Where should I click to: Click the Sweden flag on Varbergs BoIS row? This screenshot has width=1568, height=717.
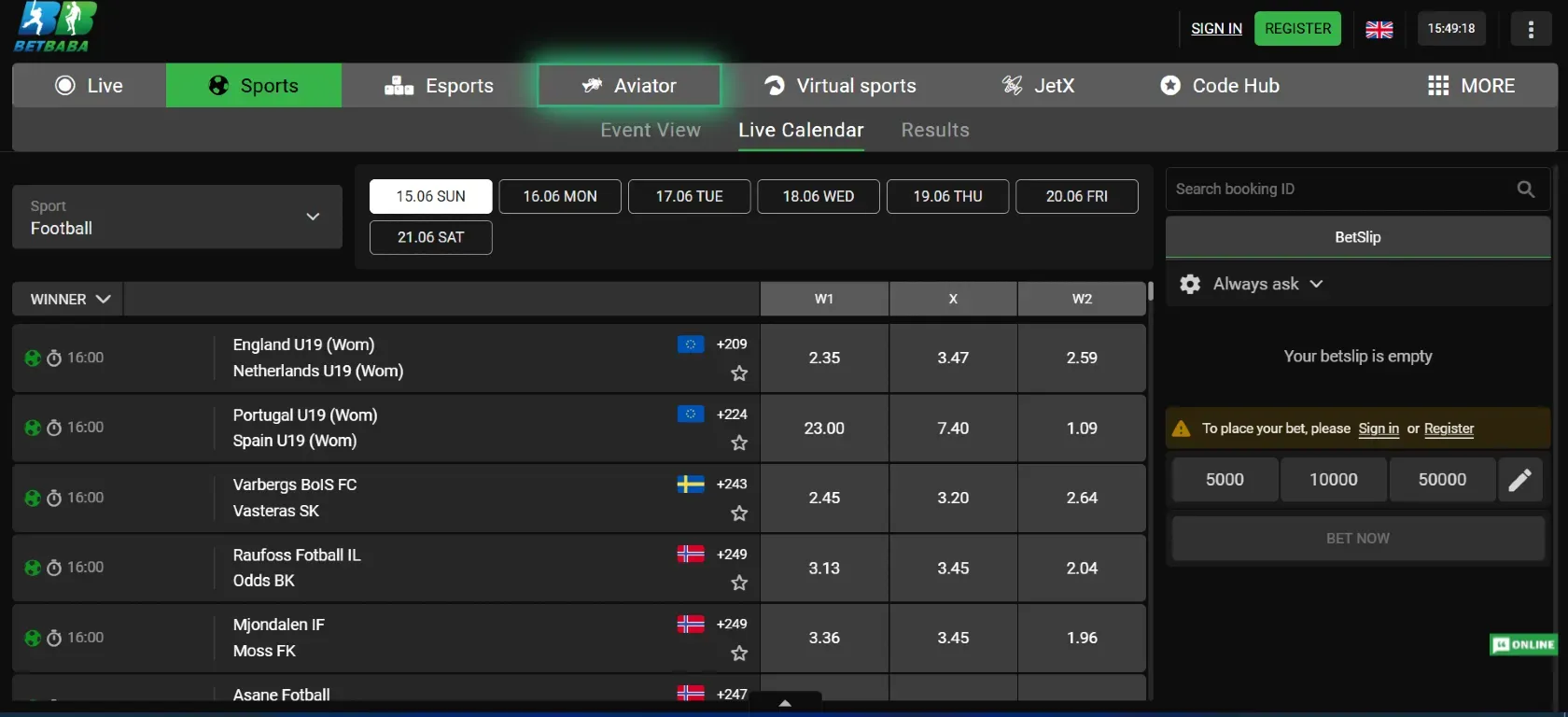coord(691,484)
